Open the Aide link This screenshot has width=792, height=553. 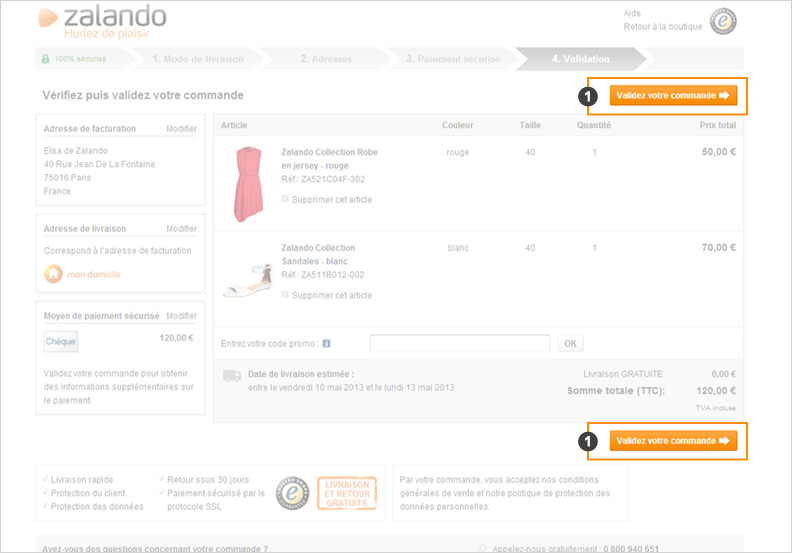[632, 13]
